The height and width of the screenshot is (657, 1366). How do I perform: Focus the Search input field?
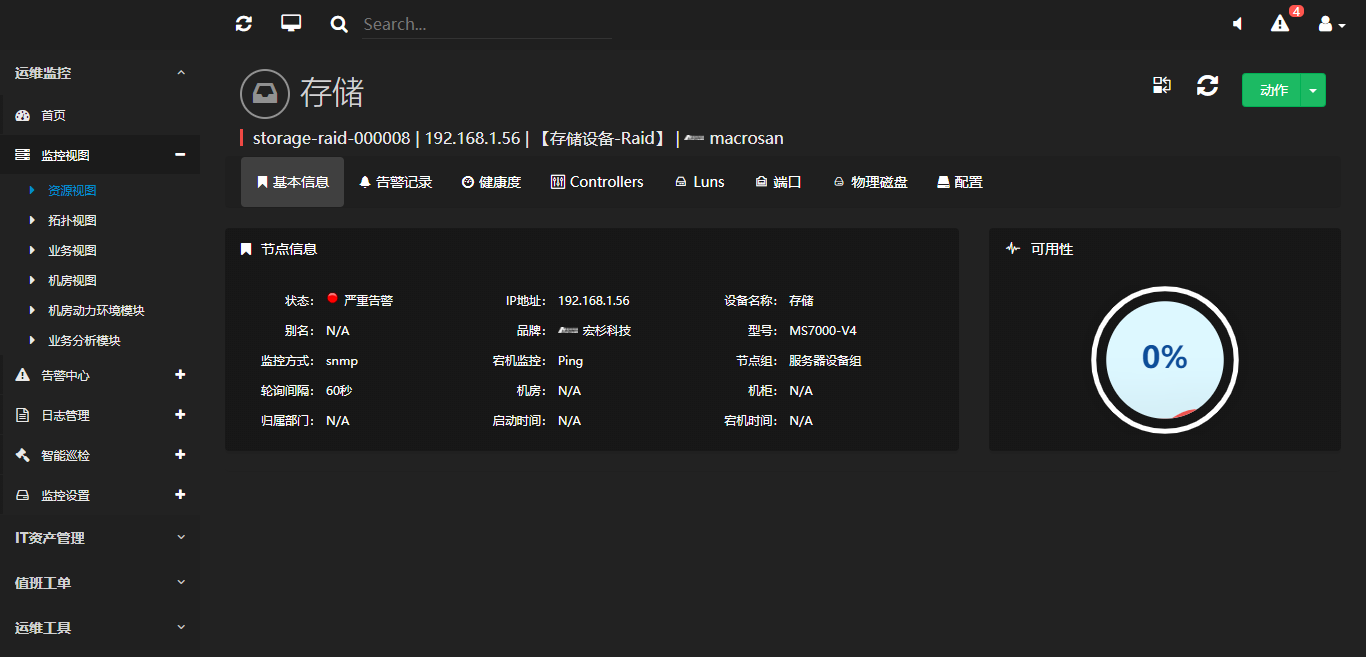tap(487, 24)
